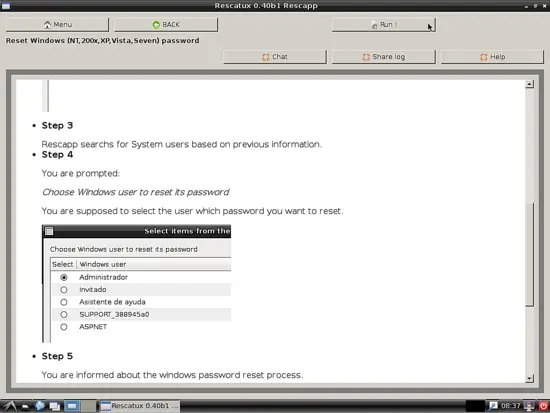Click italic text 'Choose Windows user to reset its password'
The height and width of the screenshot is (413, 550).
click(x=135, y=192)
